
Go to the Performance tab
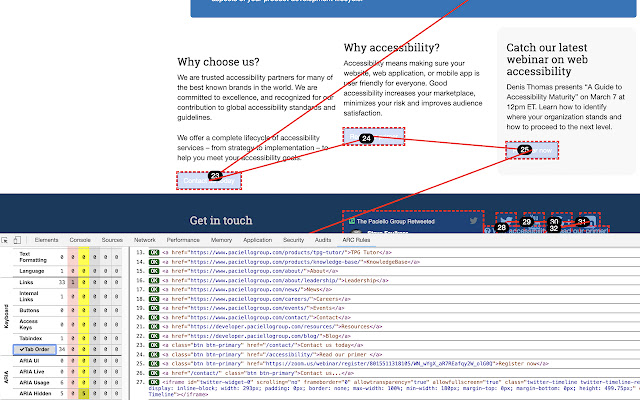click(183, 240)
